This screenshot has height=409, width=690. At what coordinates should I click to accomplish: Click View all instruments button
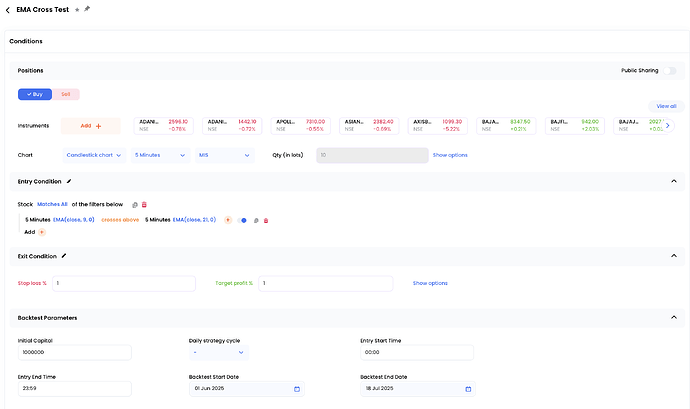click(665, 106)
